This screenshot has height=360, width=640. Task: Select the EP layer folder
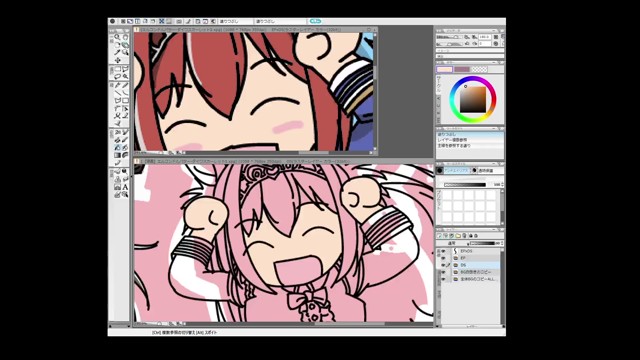[476, 258]
